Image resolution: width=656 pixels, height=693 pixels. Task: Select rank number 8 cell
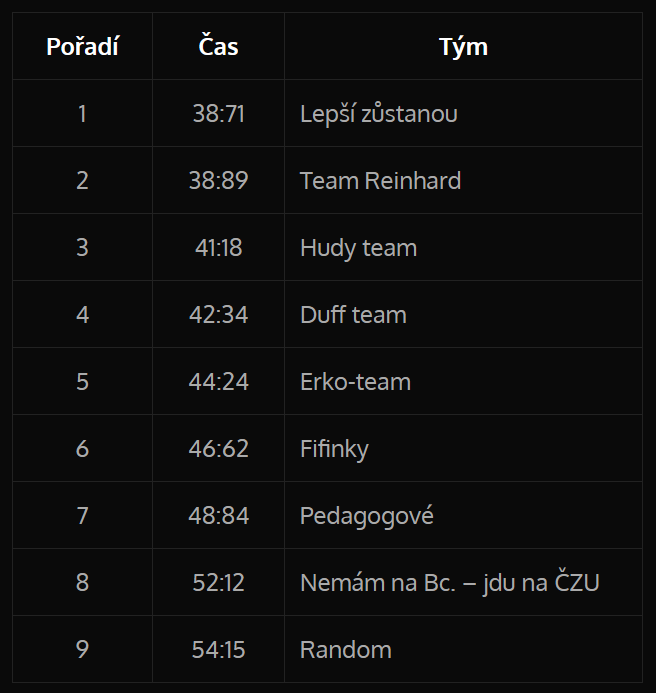tap(82, 583)
